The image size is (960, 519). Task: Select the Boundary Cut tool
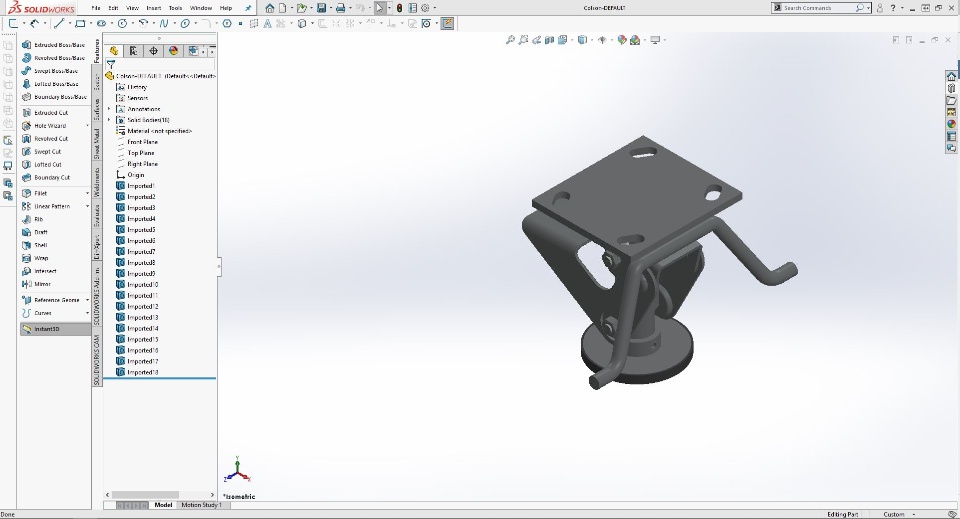pos(46,177)
